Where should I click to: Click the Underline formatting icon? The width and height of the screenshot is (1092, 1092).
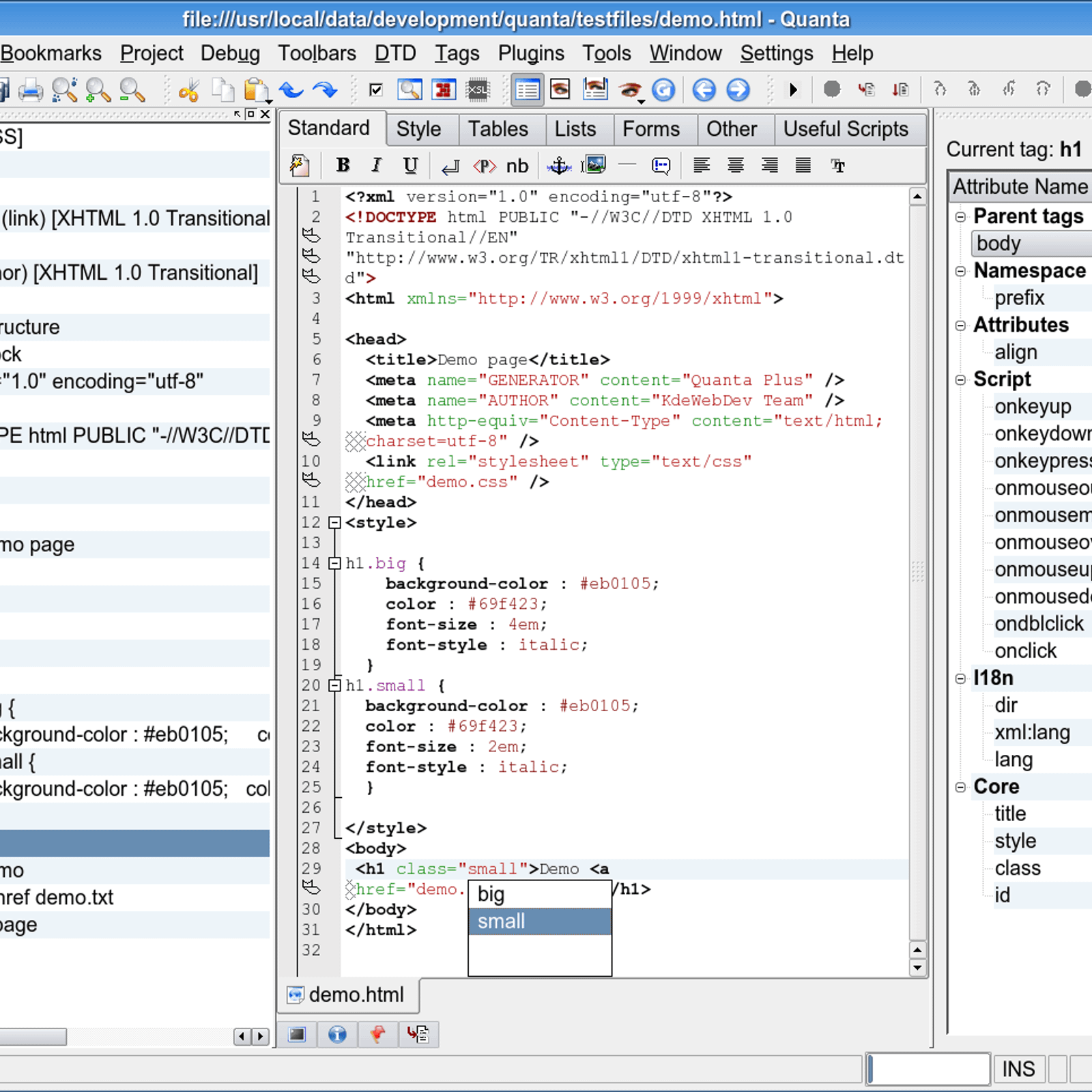[x=410, y=165]
